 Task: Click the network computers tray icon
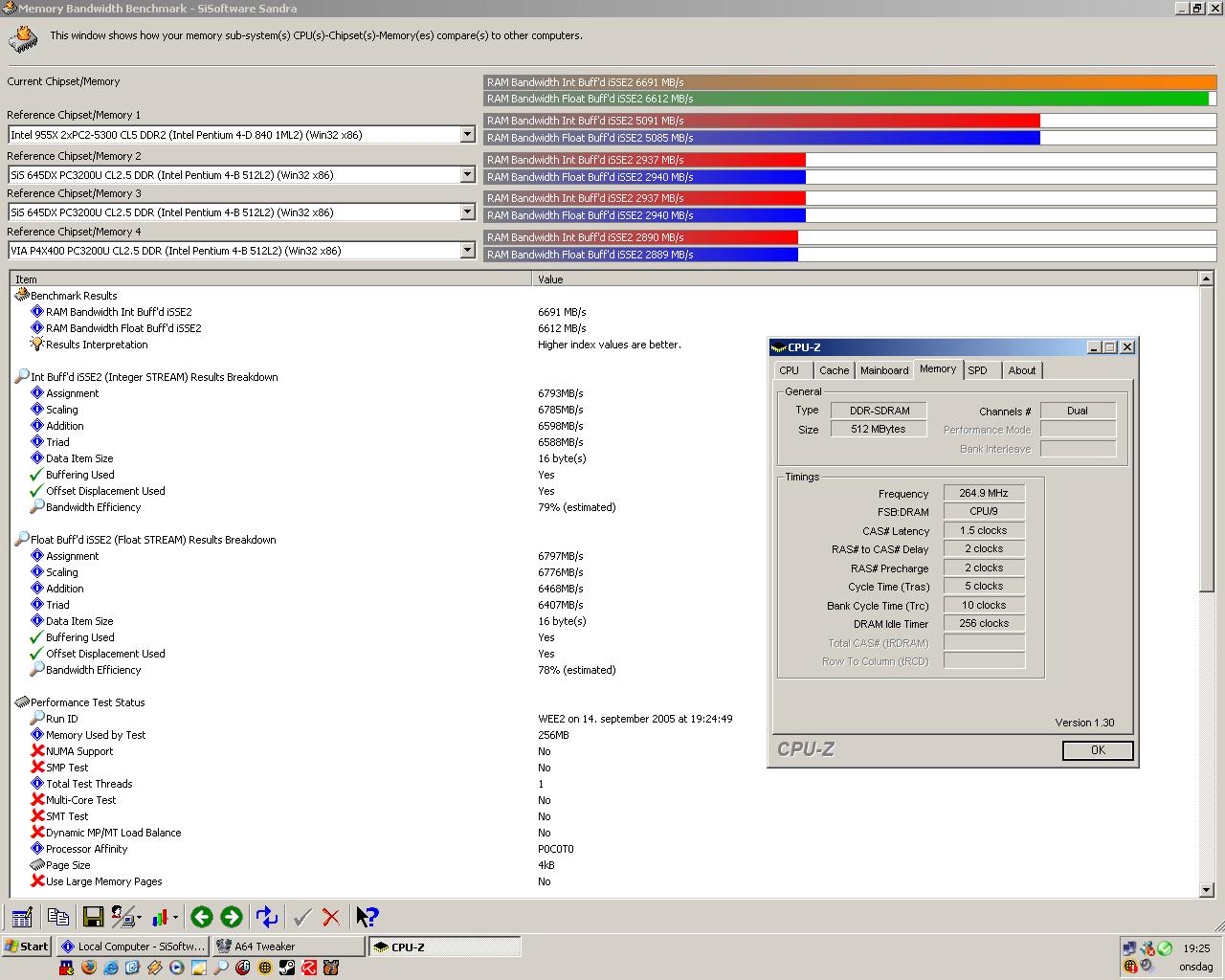(x=1130, y=948)
